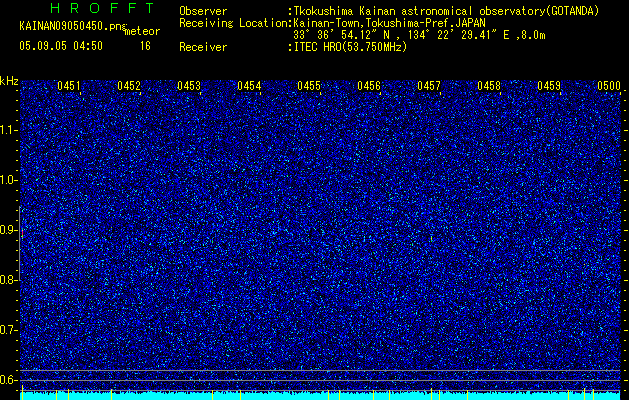The image size is (629, 400).
Task: Click the HROFFT title text
Action: tap(102, 8)
